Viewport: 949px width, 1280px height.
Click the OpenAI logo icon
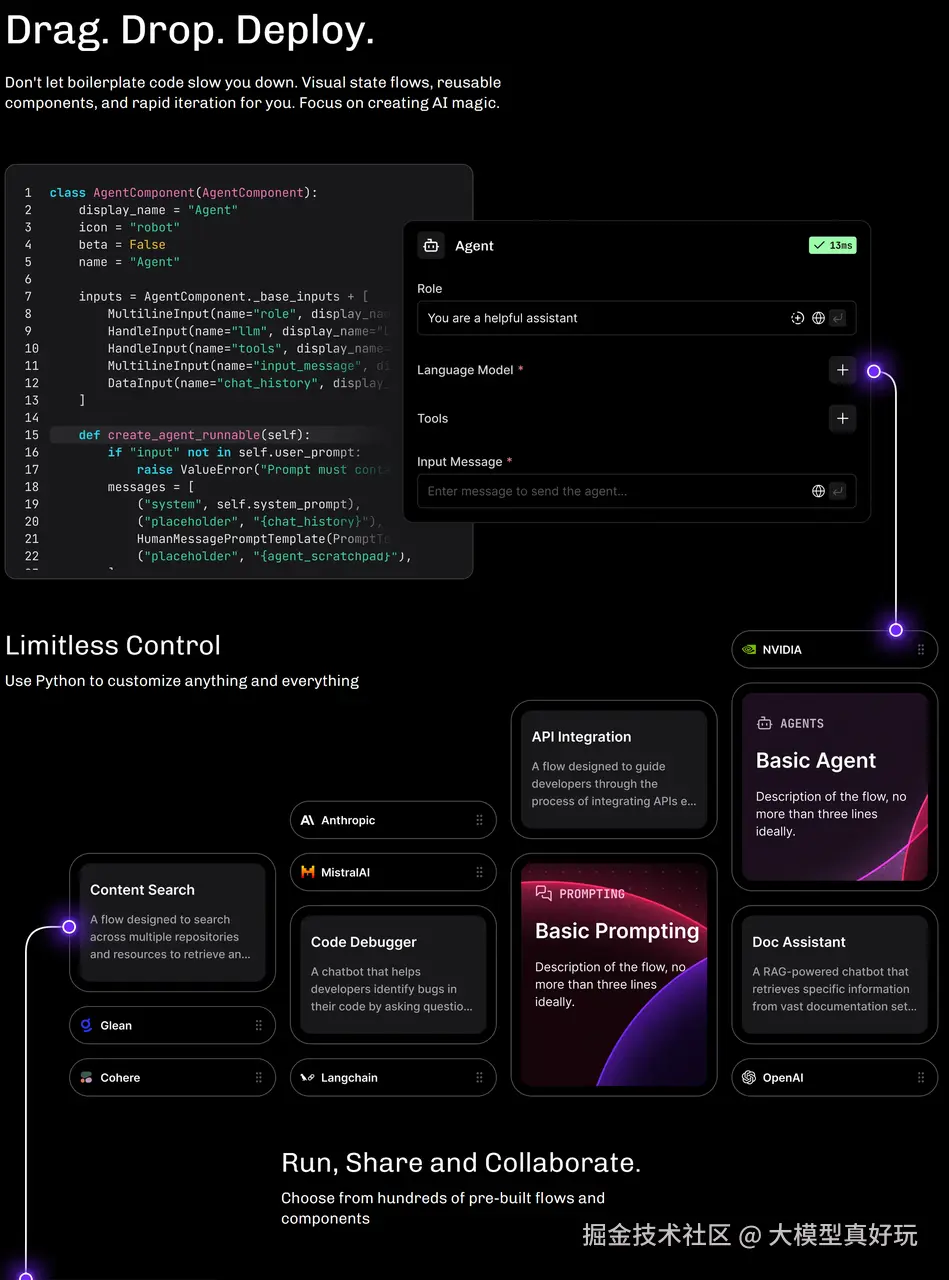click(x=749, y=1078)
